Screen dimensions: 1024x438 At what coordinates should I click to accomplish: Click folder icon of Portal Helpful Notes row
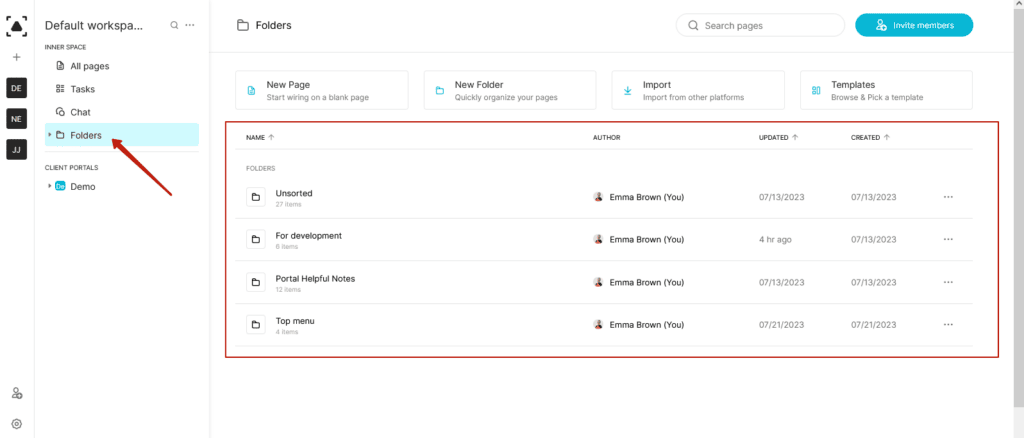(255, 282)
